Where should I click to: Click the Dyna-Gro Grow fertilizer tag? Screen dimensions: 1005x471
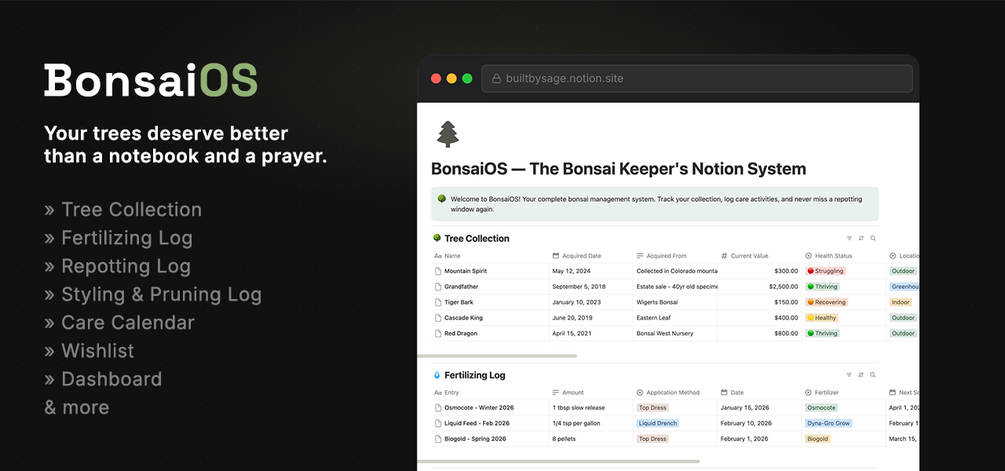pyautogui.click(x=829, y=423)
